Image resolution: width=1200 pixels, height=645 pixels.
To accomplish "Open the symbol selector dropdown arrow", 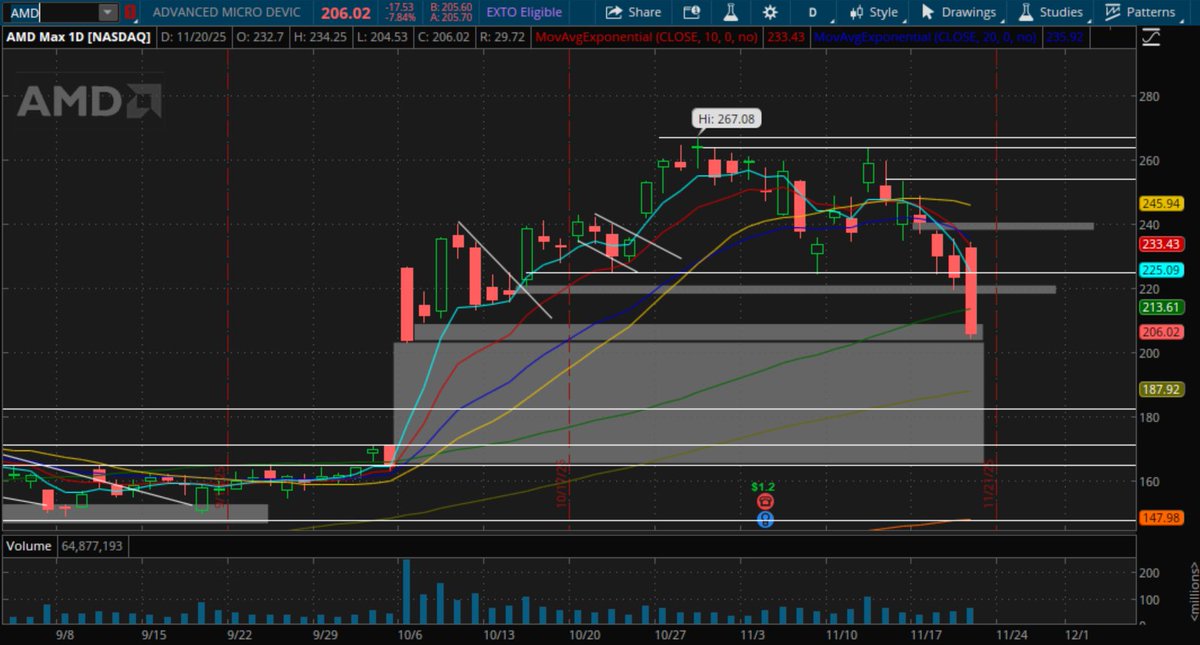I will [107, 12].
